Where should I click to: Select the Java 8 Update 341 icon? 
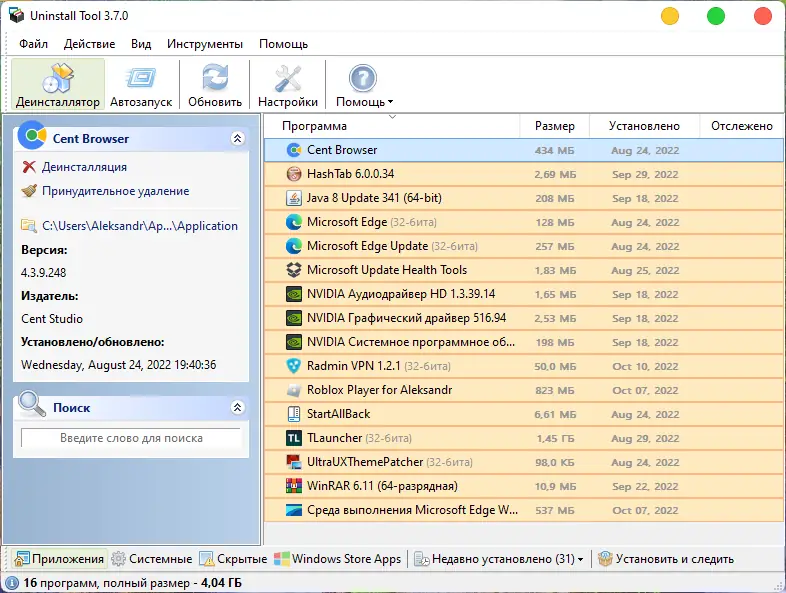tap(294, 198)
